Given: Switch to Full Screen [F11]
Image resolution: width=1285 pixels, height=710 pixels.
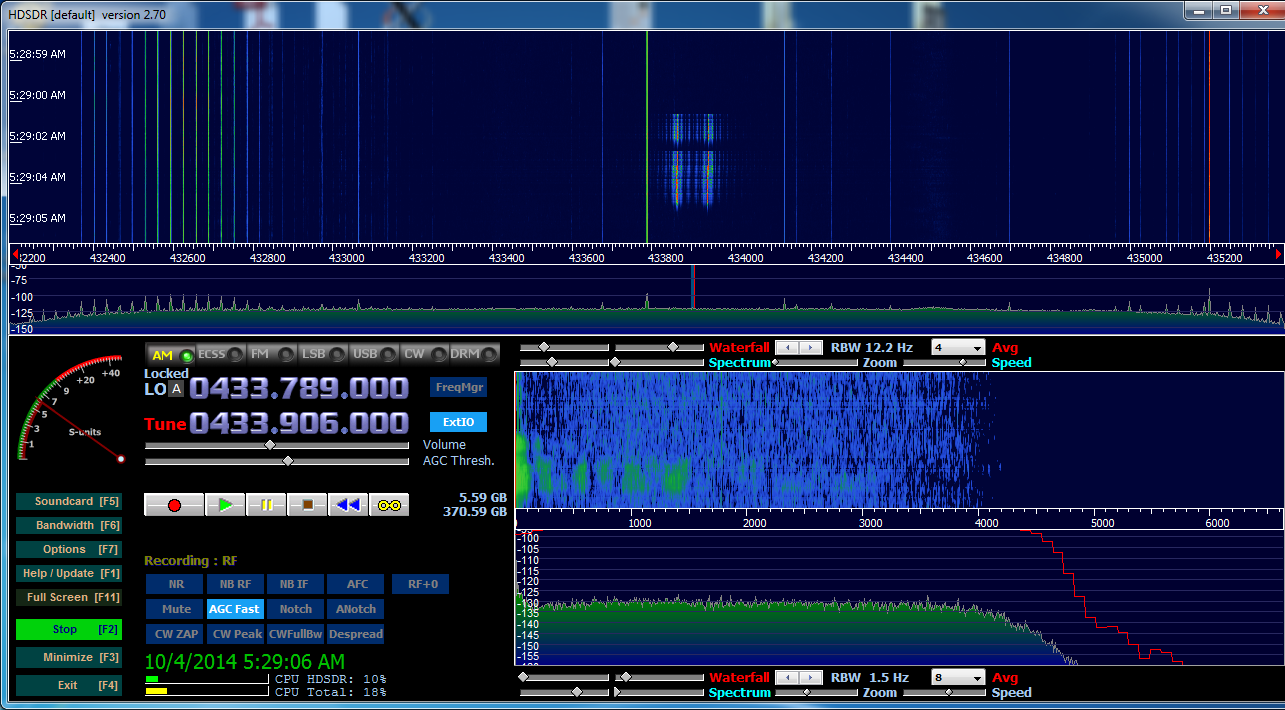Looking at the screenshot, I should (69, 597).
